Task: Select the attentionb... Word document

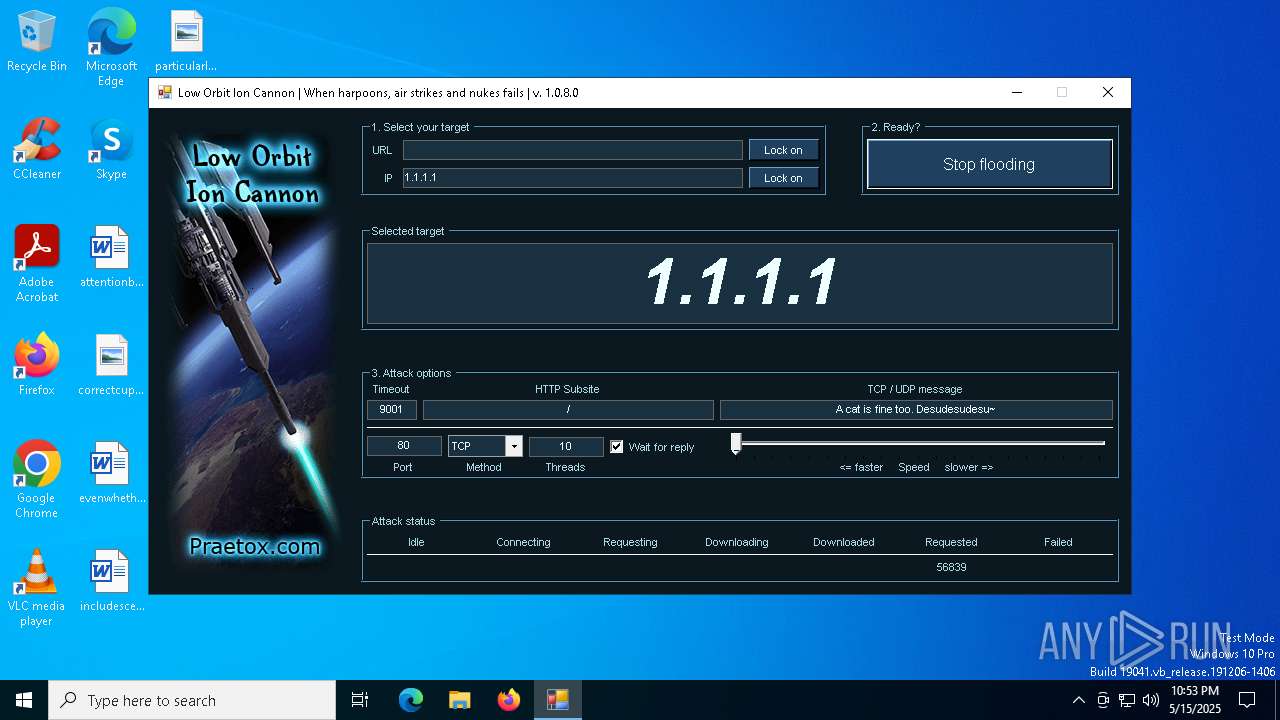Action: pos(111,257)
